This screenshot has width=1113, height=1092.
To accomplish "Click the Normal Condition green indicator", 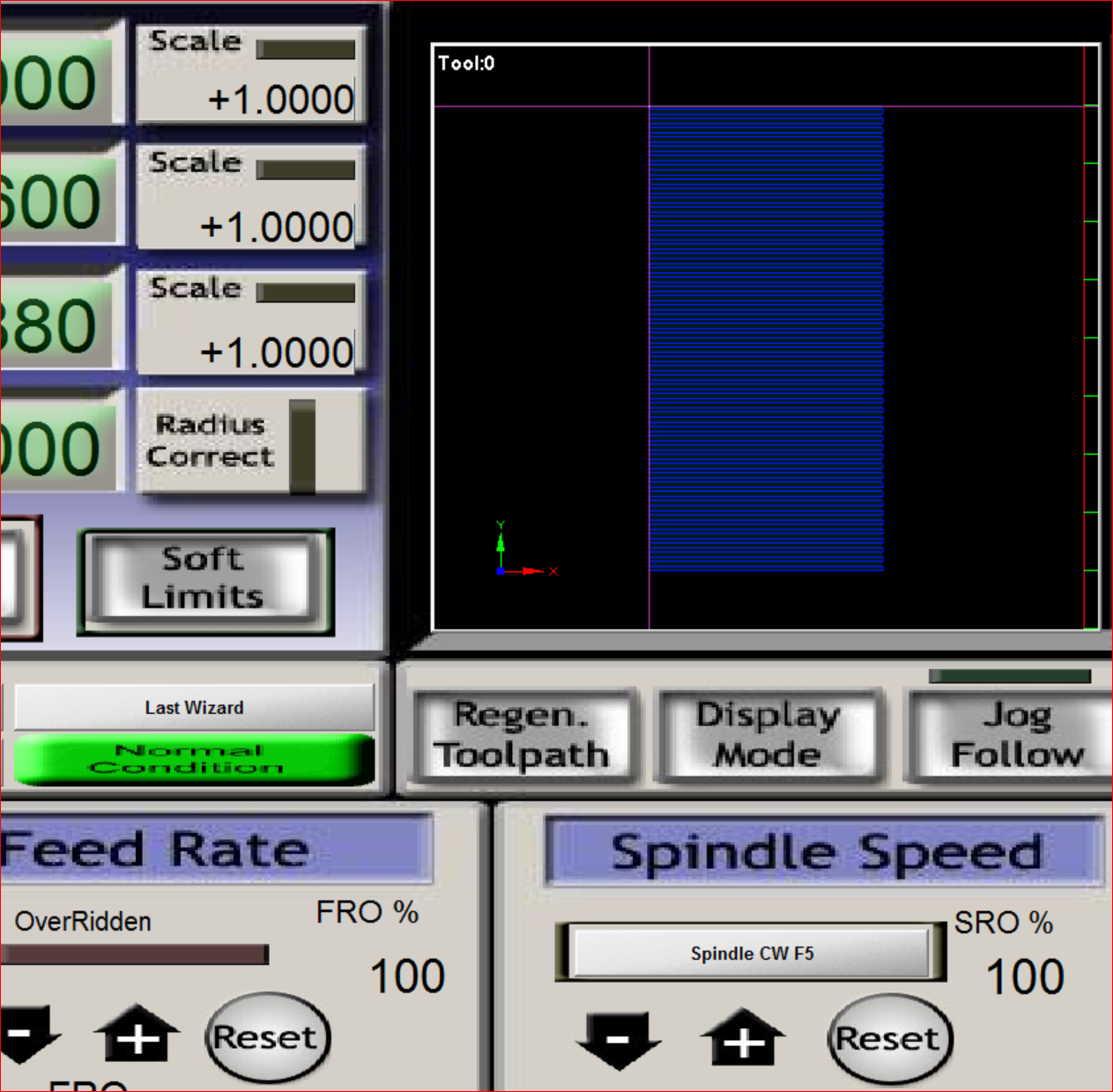I will coord(194,759).
